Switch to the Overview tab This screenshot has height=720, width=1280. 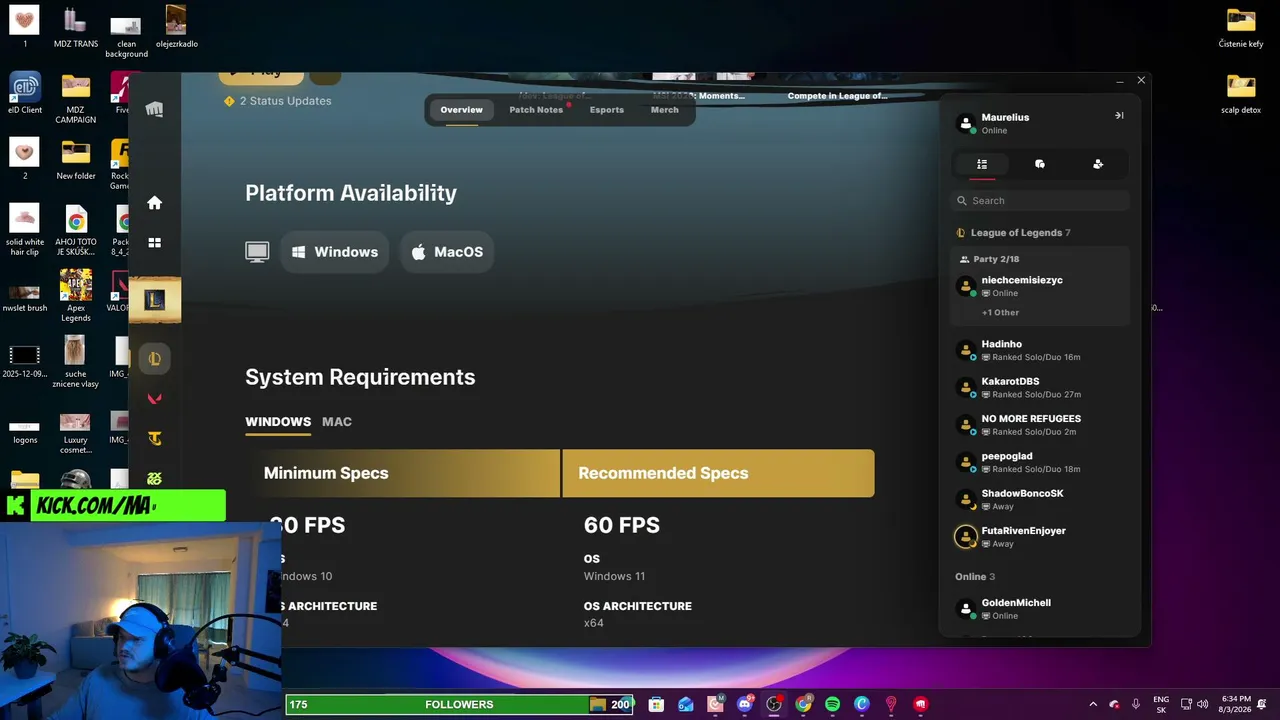pyautogui.click(x=462, y=110)
